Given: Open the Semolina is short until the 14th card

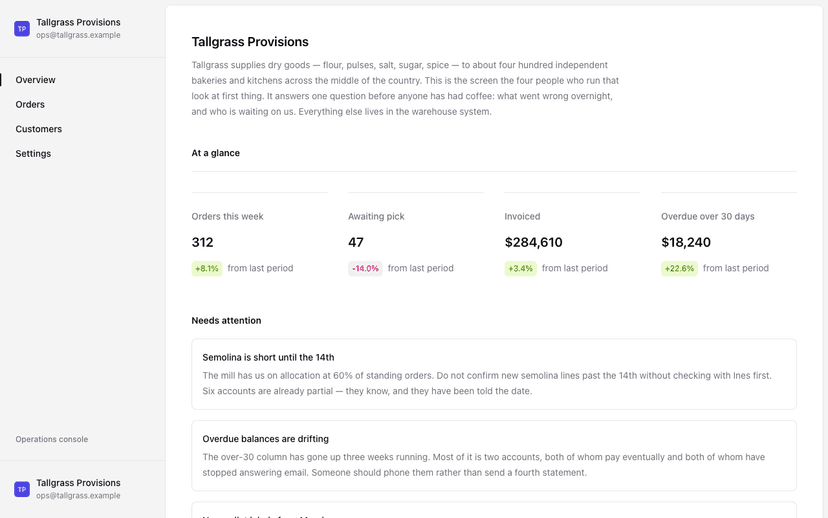Looking at the screenshot, I should click(x=494, y=374).
